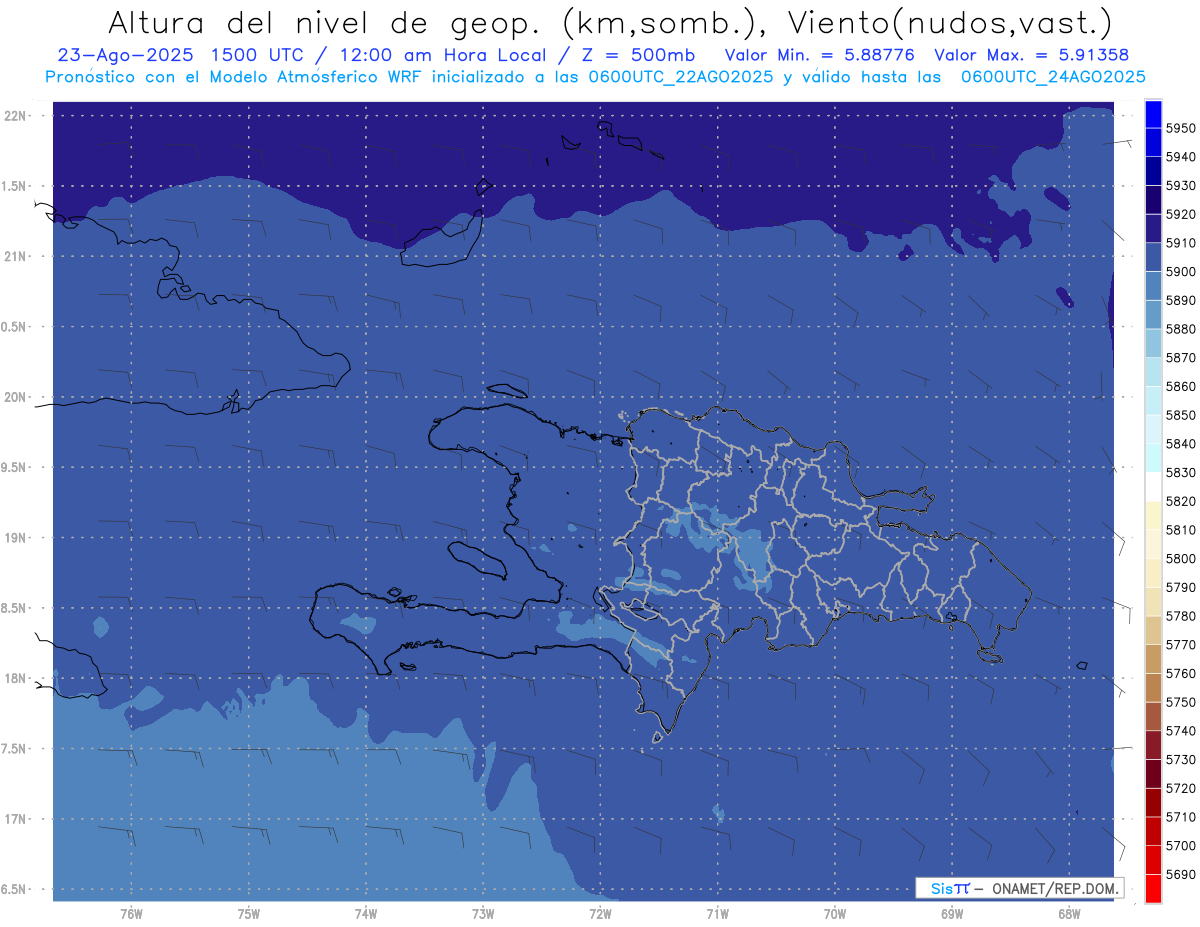Click the "21N" latitude label
This screenshot has width=1200, height=927.
(x=17, y=256)
